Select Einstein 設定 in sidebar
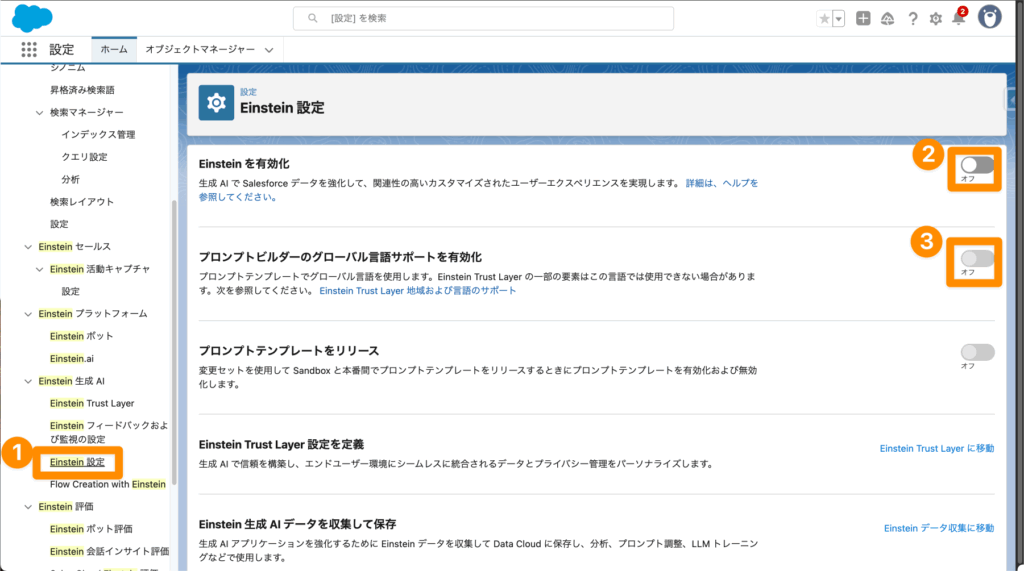The height and width of the screenshot is (571, 1024). (x=77, y=463)
